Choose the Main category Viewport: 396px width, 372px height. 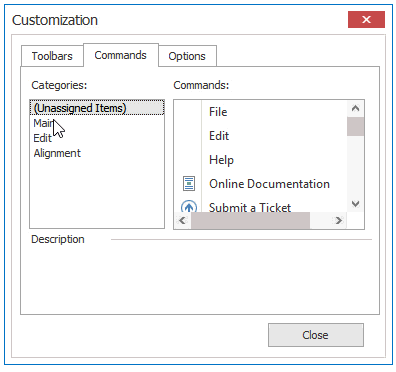97,123
